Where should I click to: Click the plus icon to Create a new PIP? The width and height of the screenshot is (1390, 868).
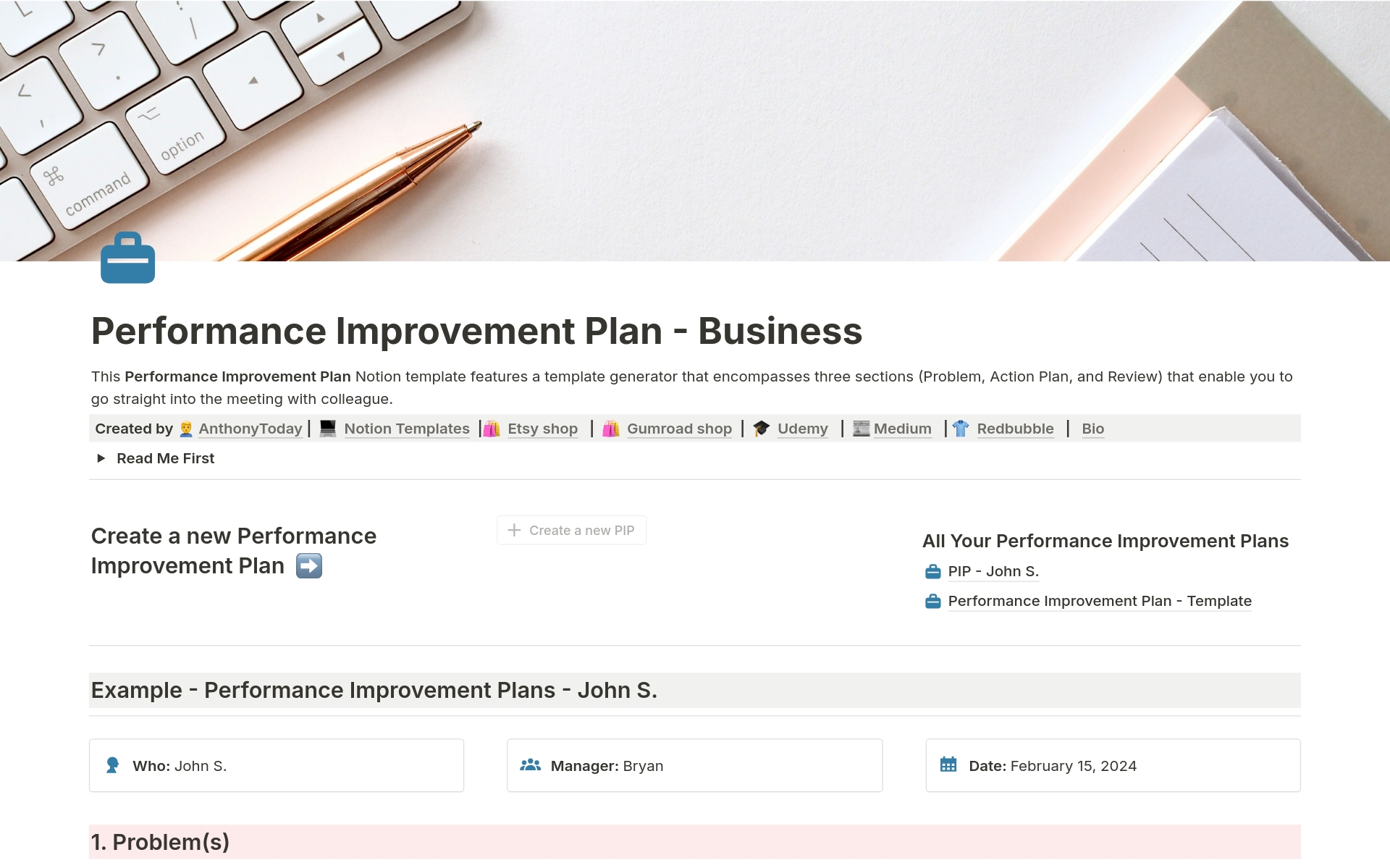(513, 530)
